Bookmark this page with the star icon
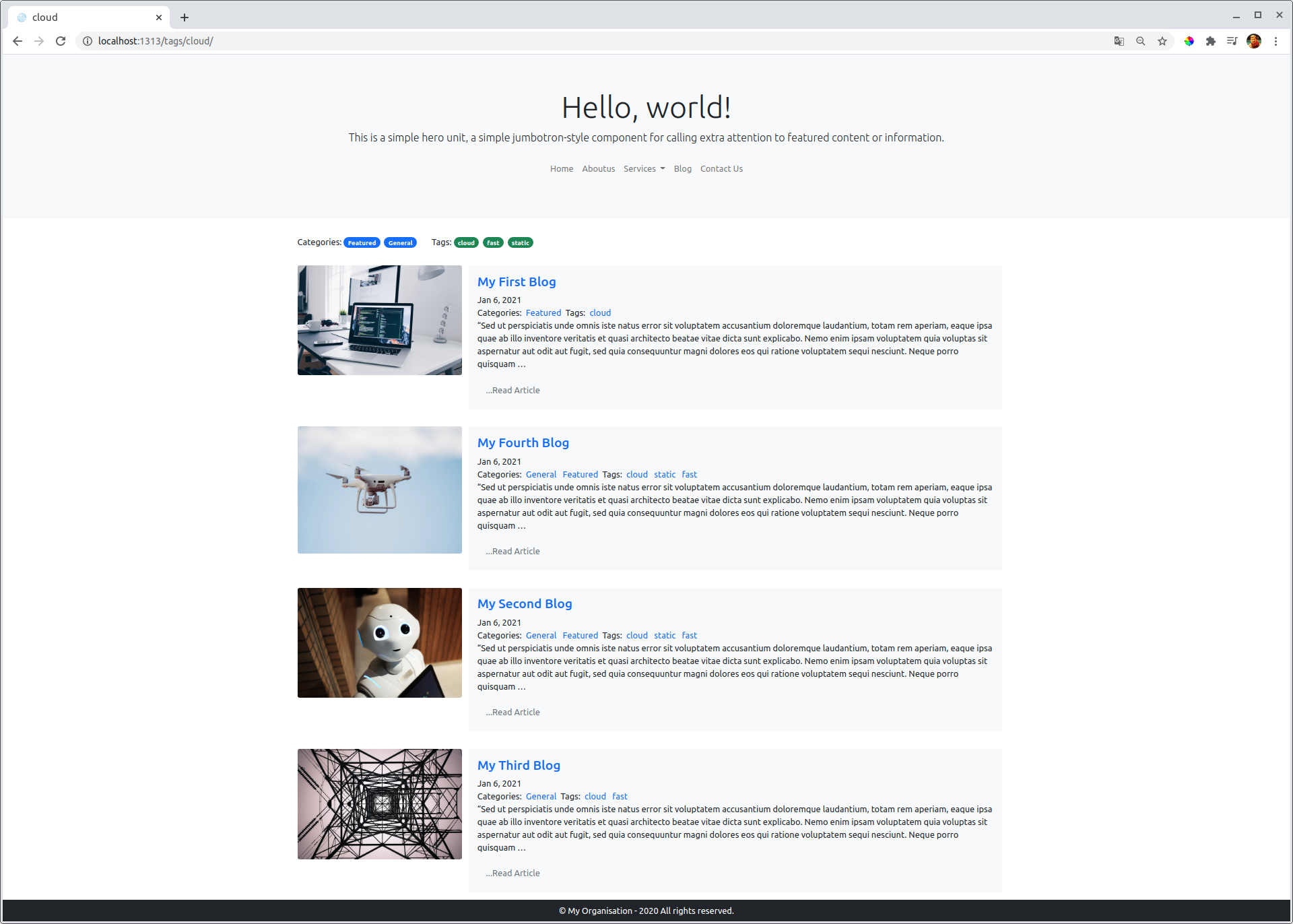 tap(1162, 41)
